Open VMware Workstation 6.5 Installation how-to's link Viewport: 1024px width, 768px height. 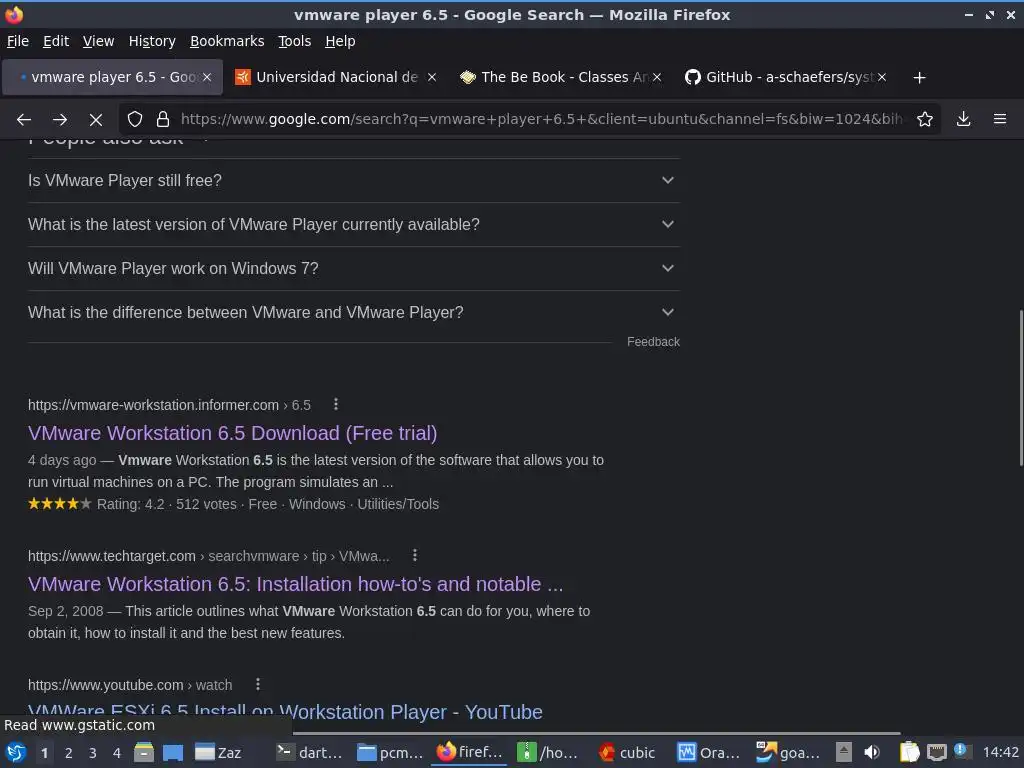[295, 584]
